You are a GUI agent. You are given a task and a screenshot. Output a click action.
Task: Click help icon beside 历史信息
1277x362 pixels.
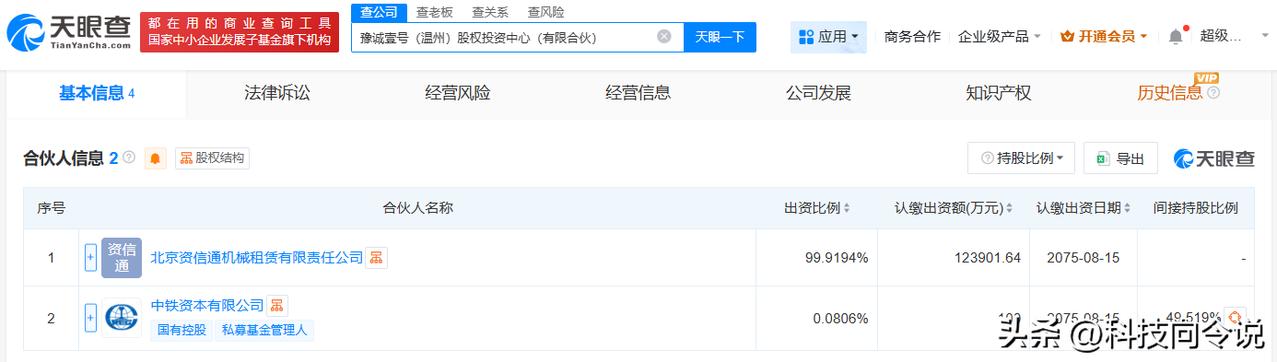1214,93
